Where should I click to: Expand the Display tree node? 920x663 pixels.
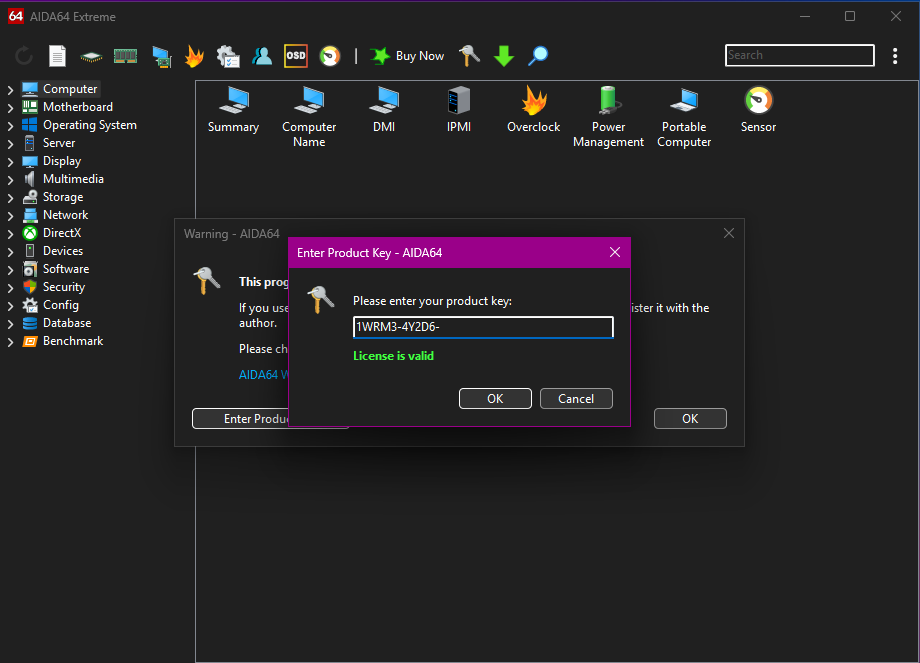click(x=10, y=162)
